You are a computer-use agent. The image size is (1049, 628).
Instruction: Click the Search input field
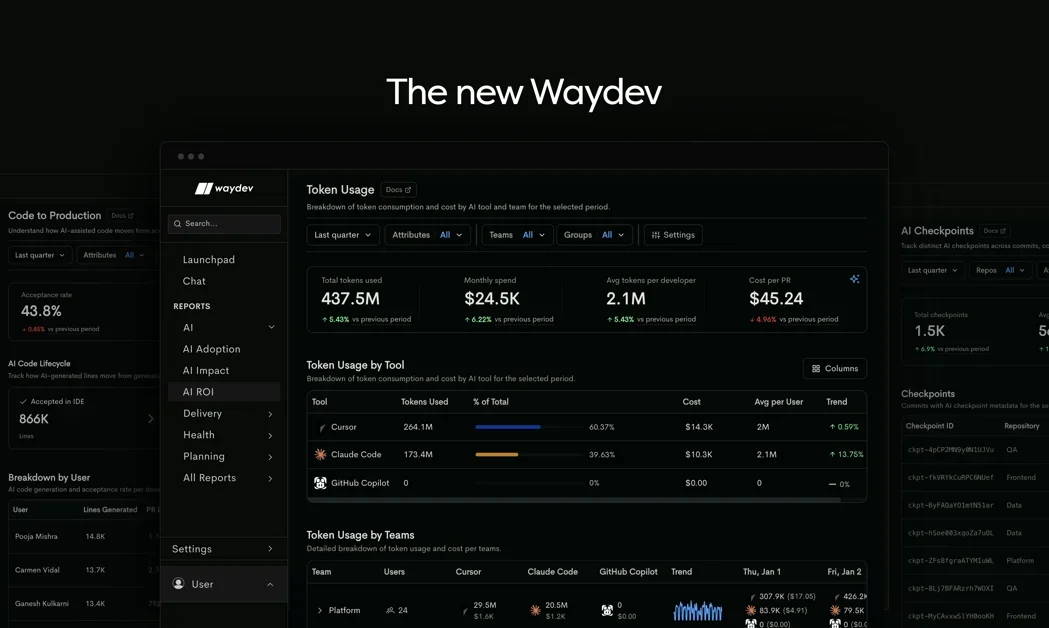point(224,224)
